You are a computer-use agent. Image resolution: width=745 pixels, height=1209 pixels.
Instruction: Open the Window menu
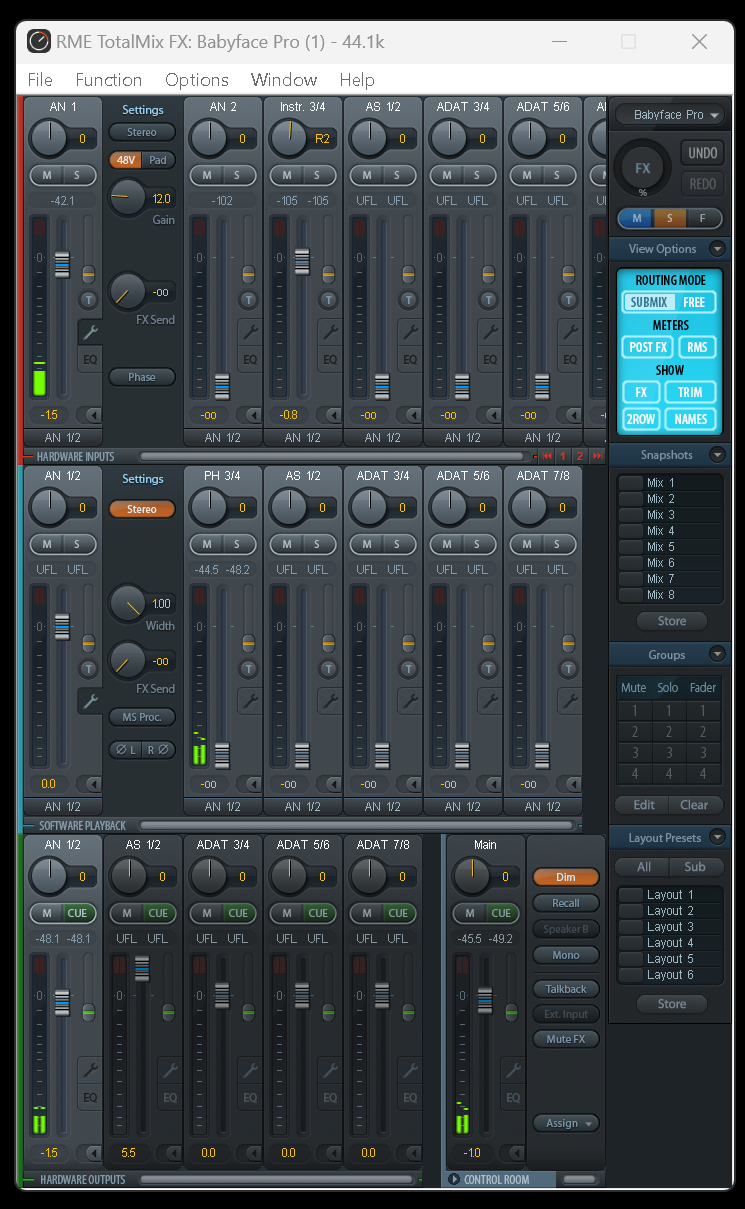click(x=284, y=80)
